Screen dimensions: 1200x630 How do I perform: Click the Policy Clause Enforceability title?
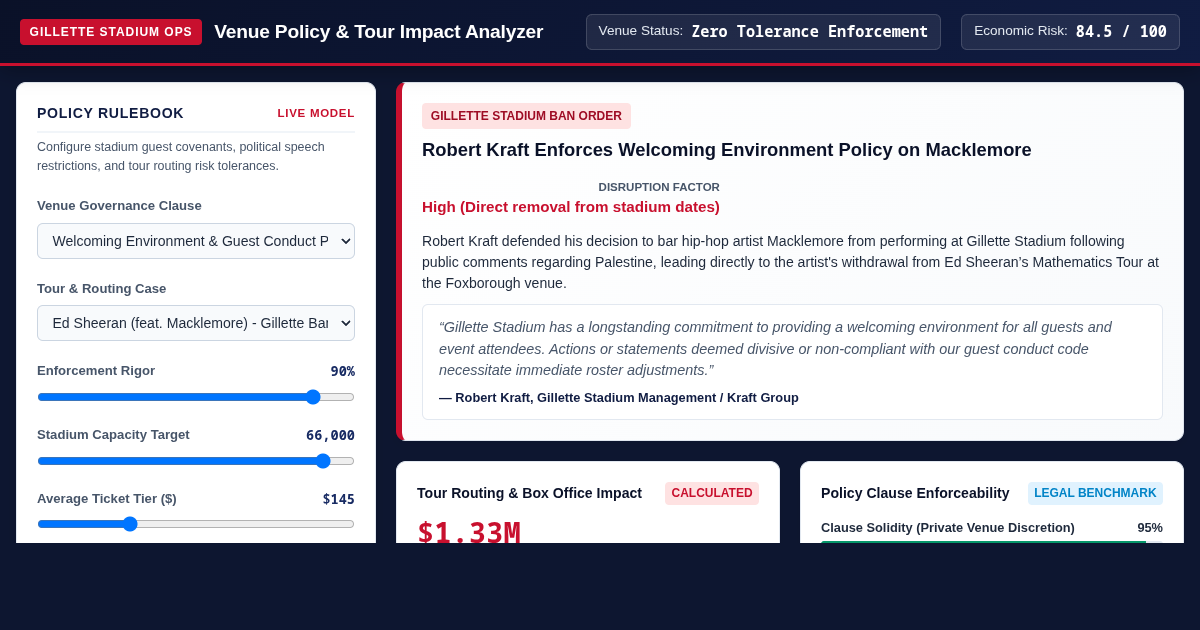[x=915, y=493]
